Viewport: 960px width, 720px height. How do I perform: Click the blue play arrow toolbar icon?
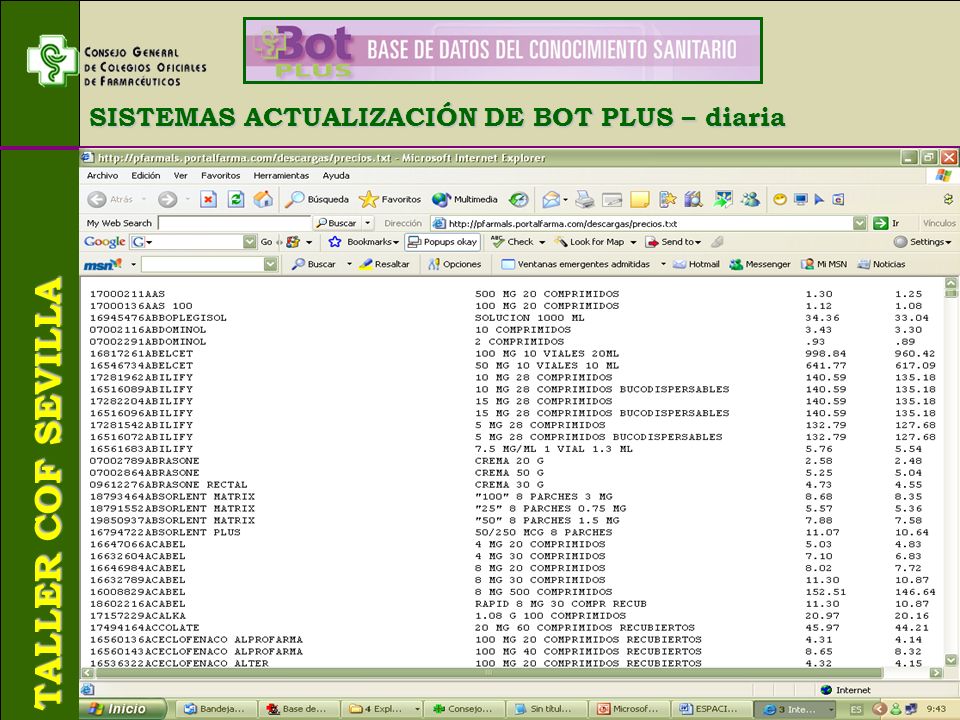(x=819, y=199)
